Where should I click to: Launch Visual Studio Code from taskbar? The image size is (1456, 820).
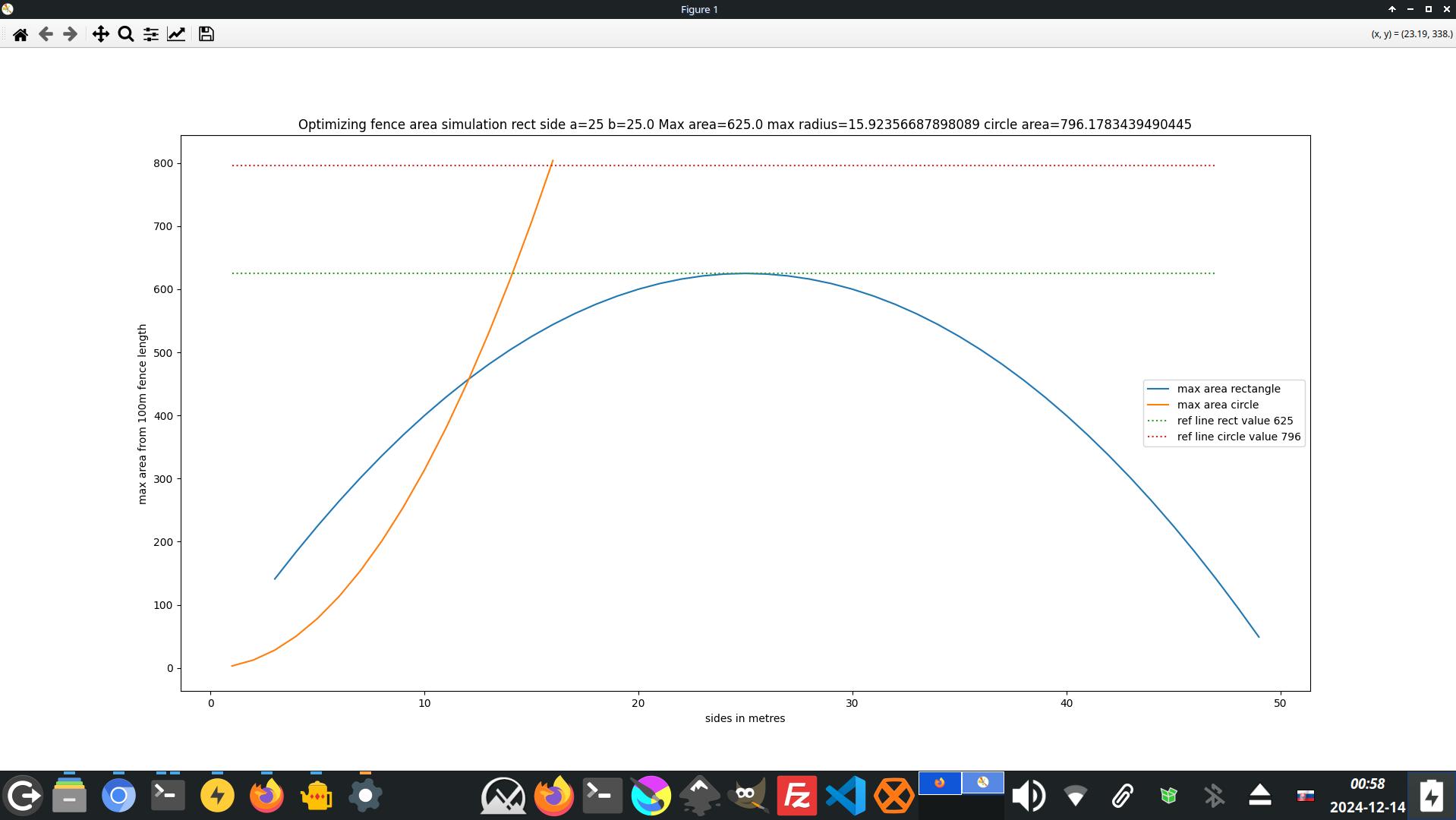tap(845, 796)
